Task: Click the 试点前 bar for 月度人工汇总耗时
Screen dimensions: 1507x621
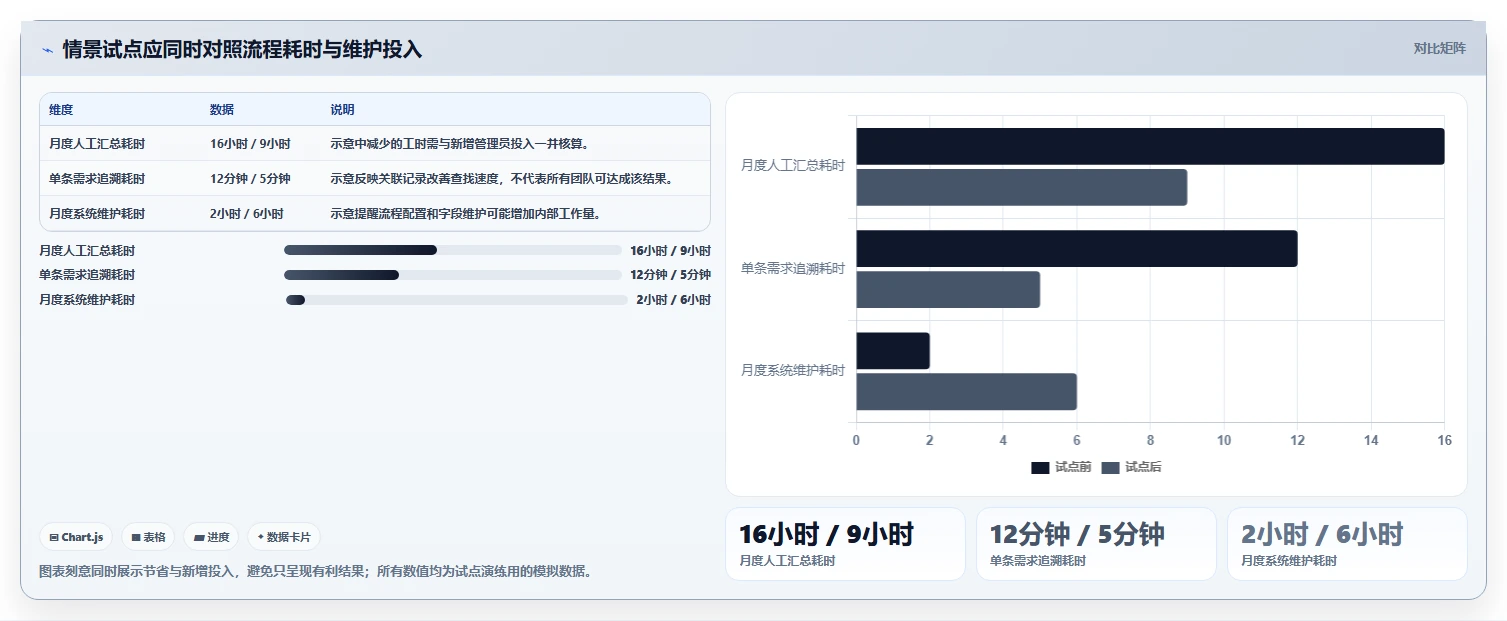Action: point(1150,146)
